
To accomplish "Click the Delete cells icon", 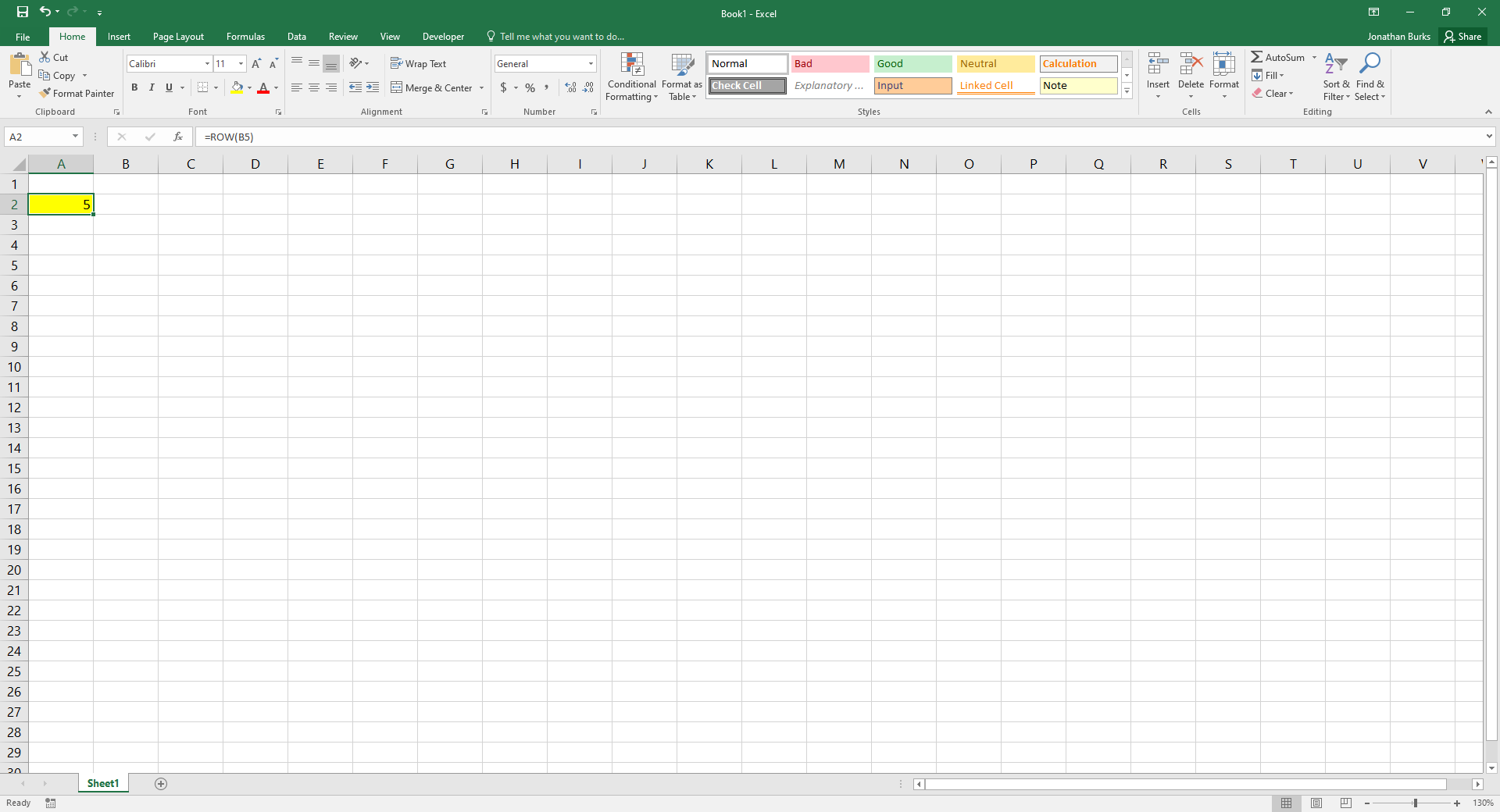I will [1191, 65].
